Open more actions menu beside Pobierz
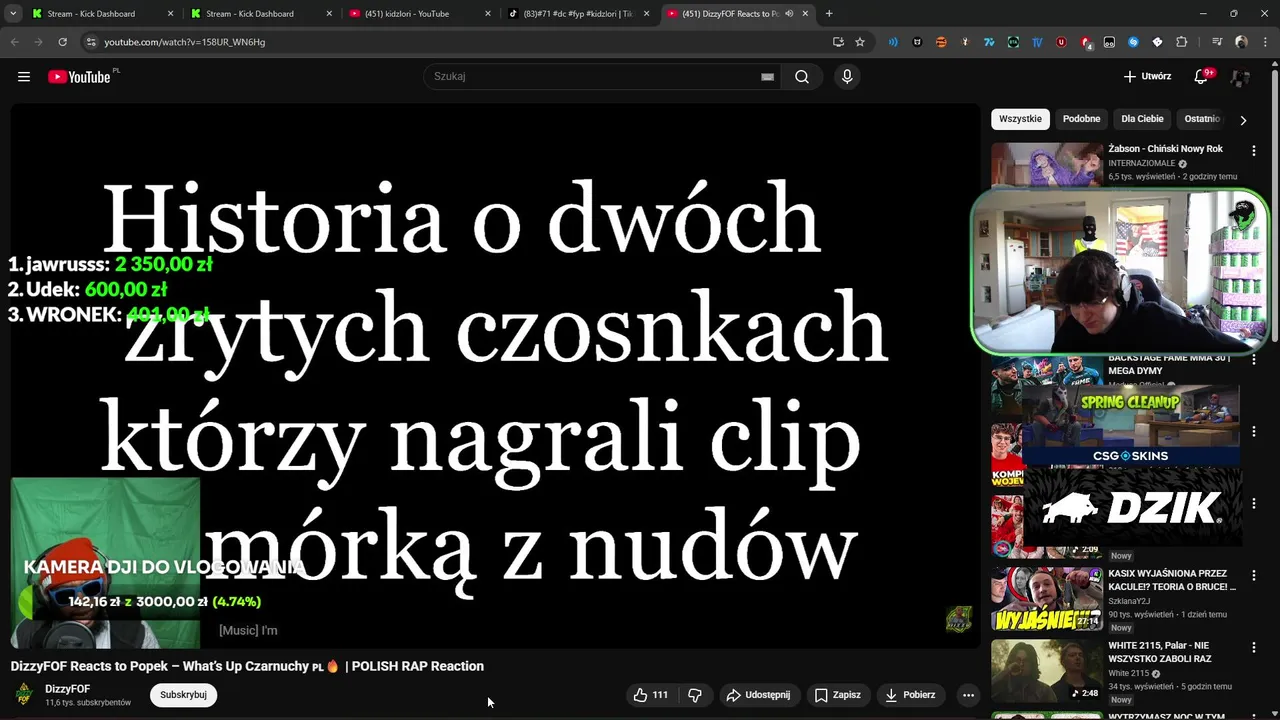This screenshot has height=720, width=1280. [968, 695]
